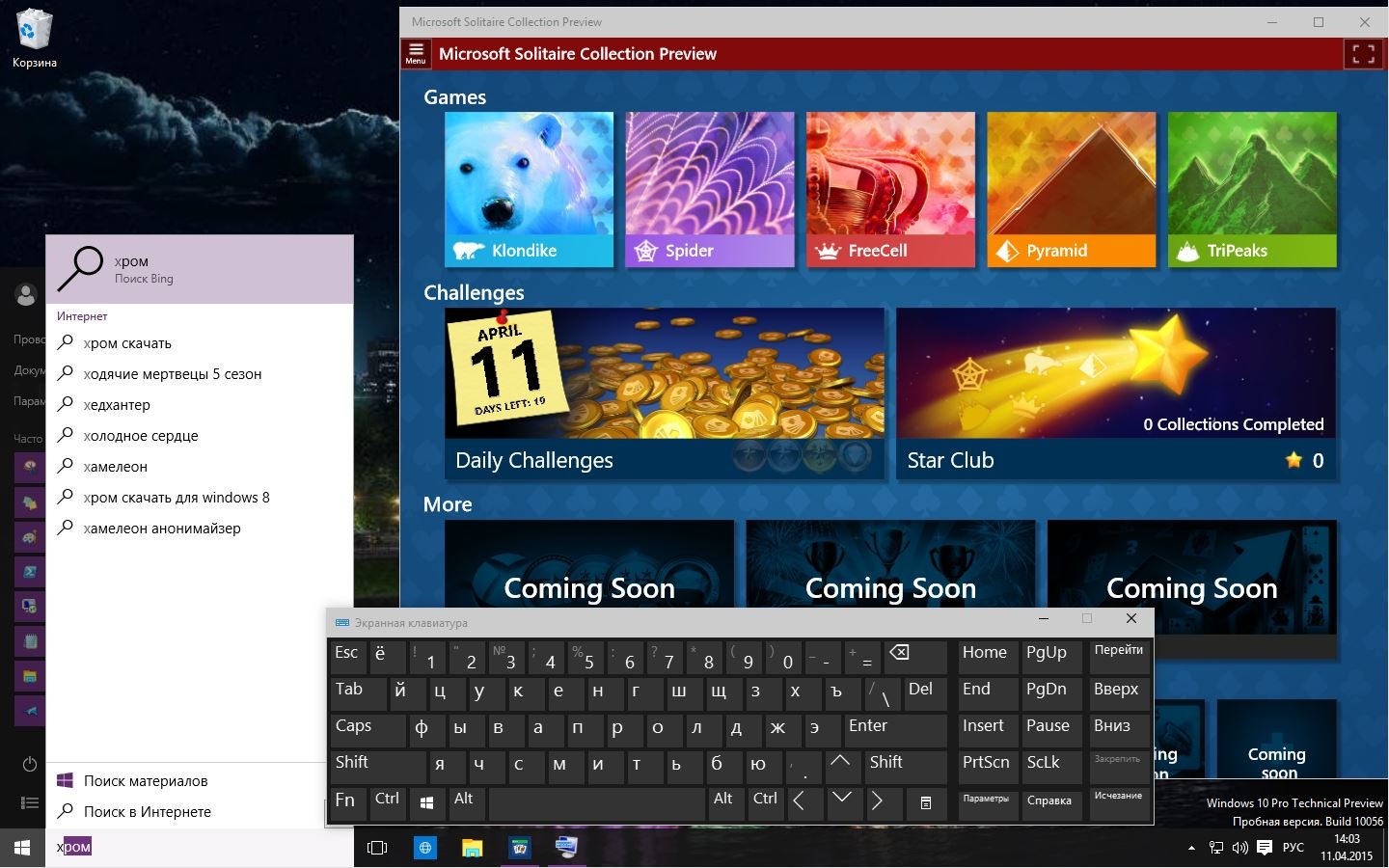1389x868 pixels.
Task: Open the Daily Challenges tile
Action: click(x=665, y=393)
